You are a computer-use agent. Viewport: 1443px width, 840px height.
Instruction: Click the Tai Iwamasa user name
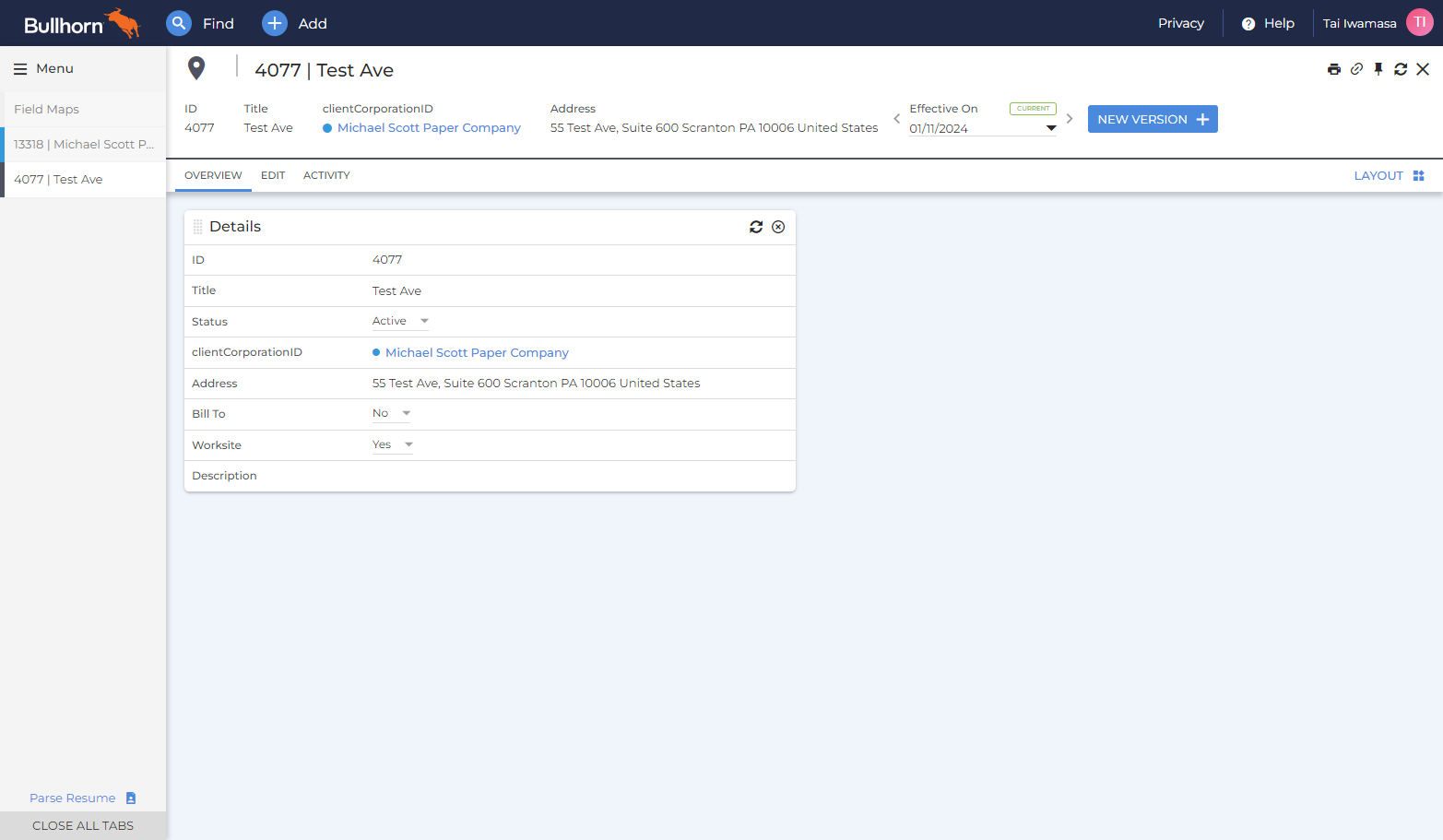1360,24
